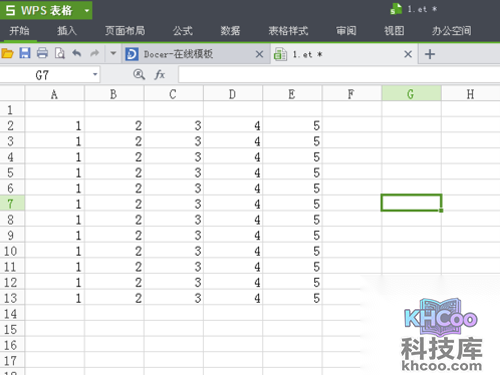Click cell E13 containing 5
The height and width of the screenshot is (375, 500).
click(292, 298)
